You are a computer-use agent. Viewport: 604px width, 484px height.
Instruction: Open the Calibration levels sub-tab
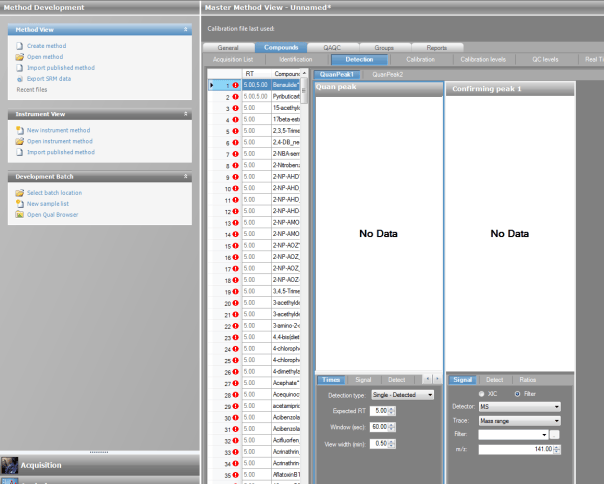pyautogui.click(x=483, y=59)
